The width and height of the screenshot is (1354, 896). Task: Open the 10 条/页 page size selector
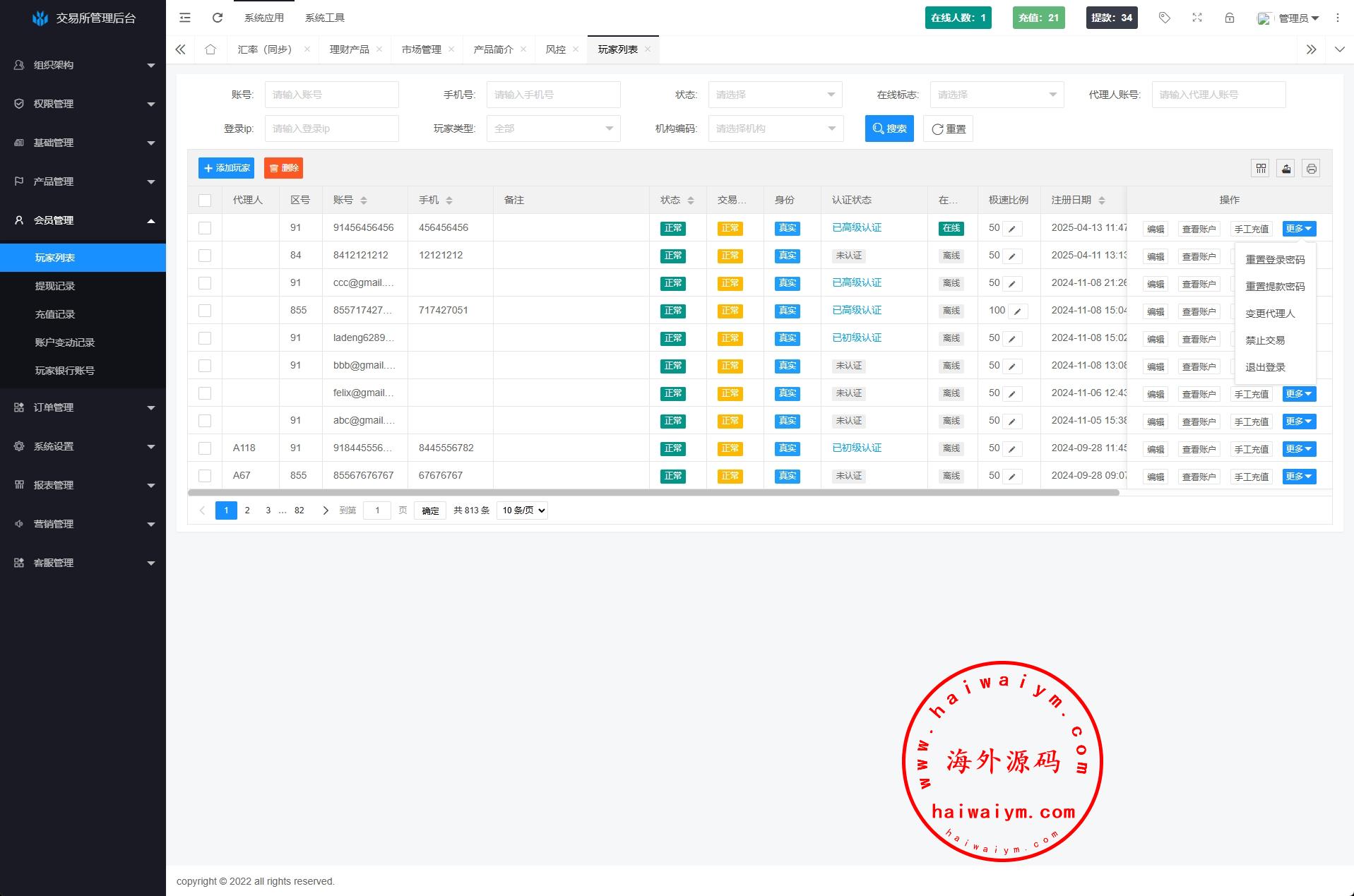click(522, 510)
